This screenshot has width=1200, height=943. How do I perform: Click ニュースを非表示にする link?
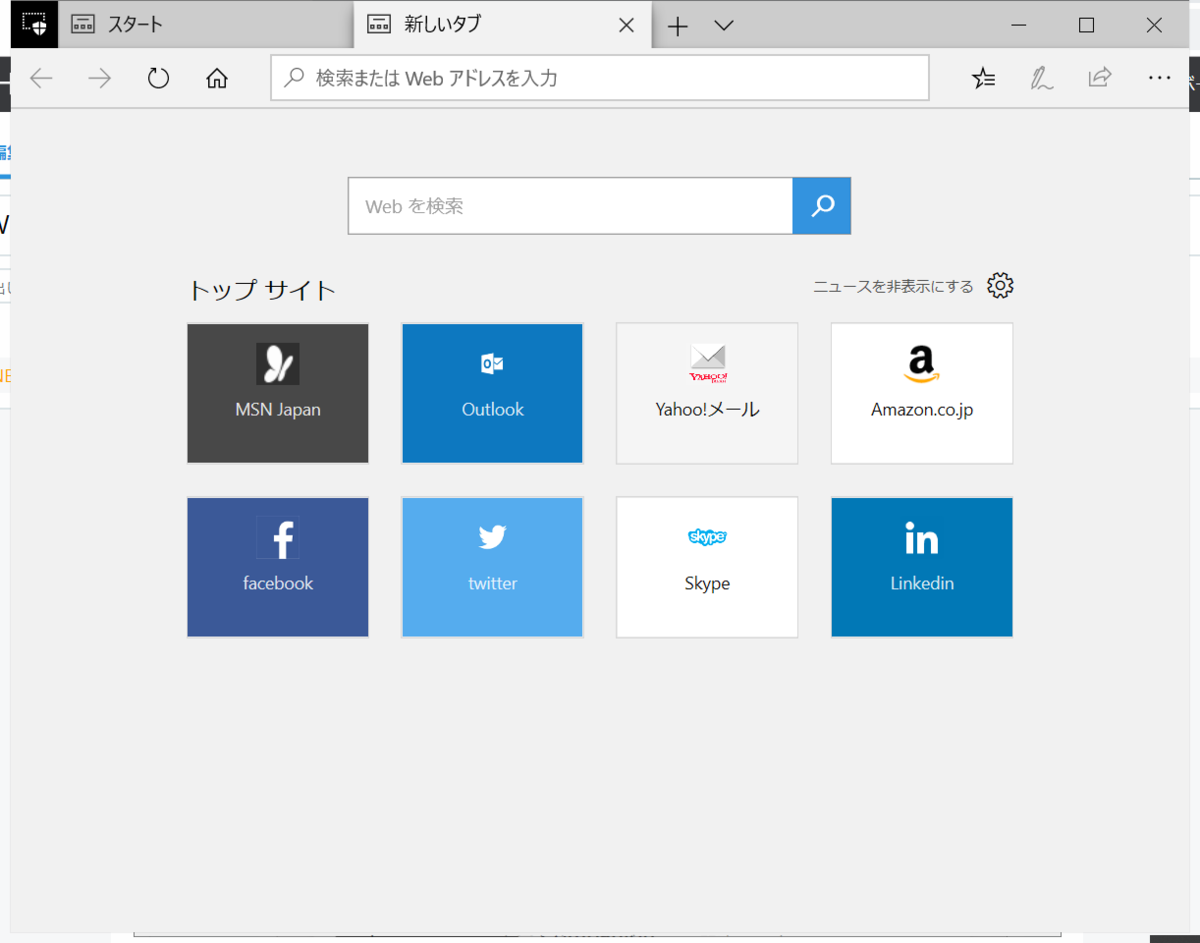coord(893,287)
